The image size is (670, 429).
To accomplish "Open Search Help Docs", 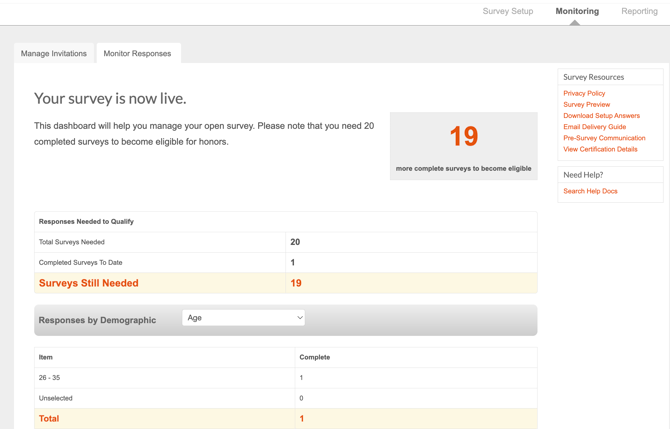I will click(x=590, y=191).
